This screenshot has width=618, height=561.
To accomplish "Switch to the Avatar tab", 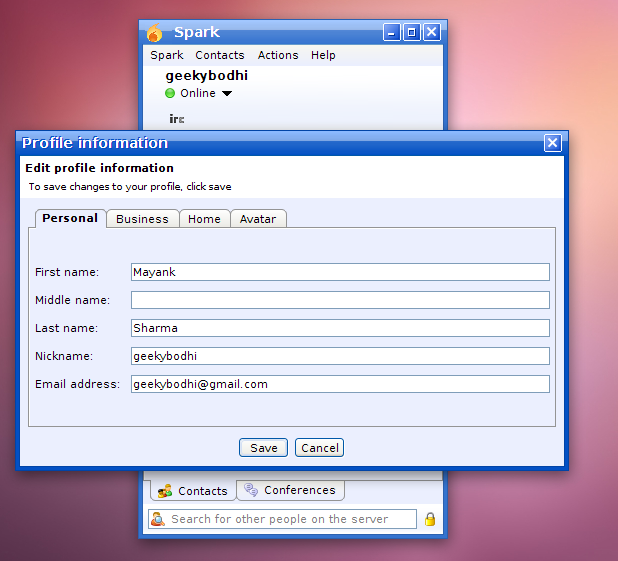I will click(x=258, y=219).
